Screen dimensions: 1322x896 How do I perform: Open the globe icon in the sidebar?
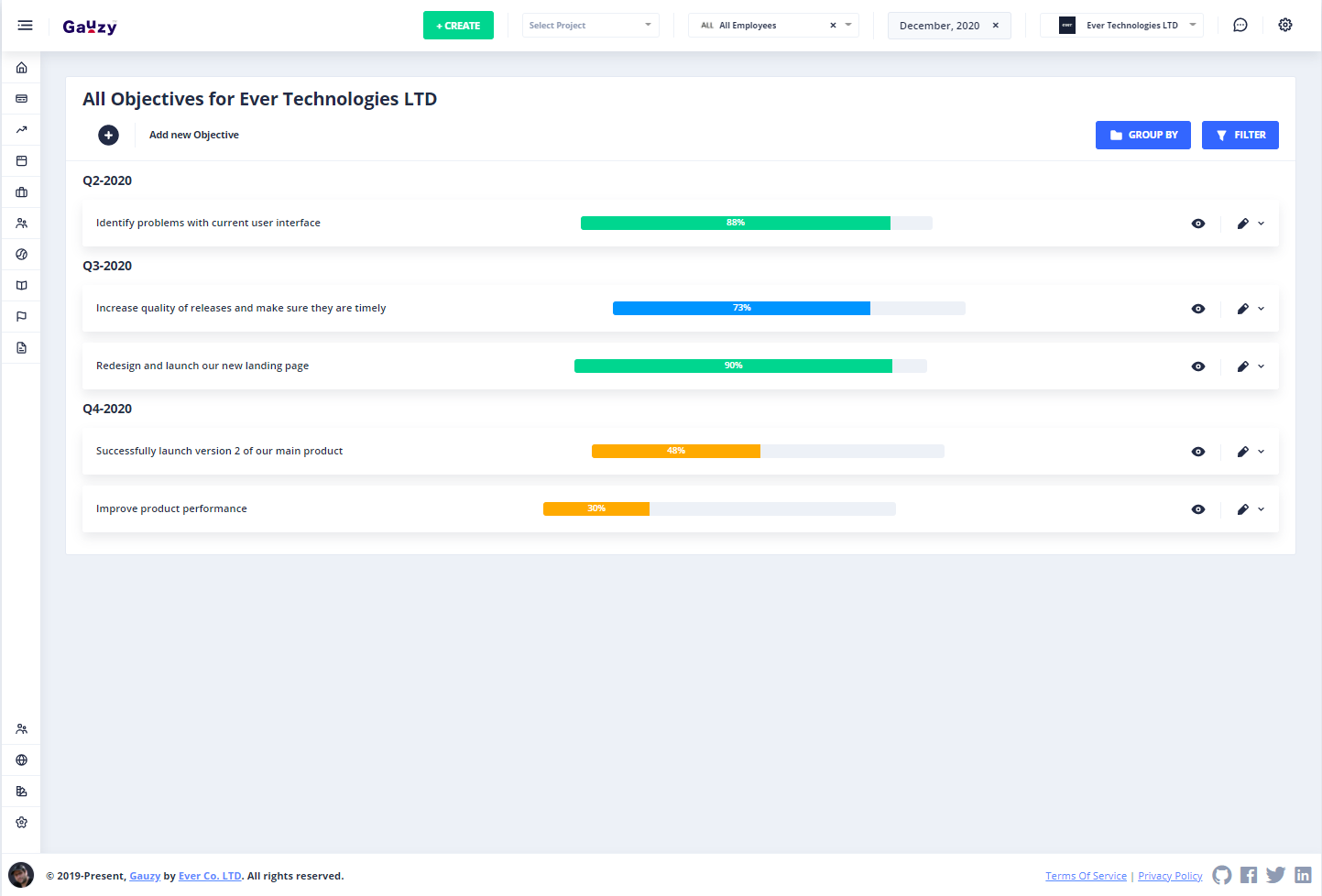21,760
